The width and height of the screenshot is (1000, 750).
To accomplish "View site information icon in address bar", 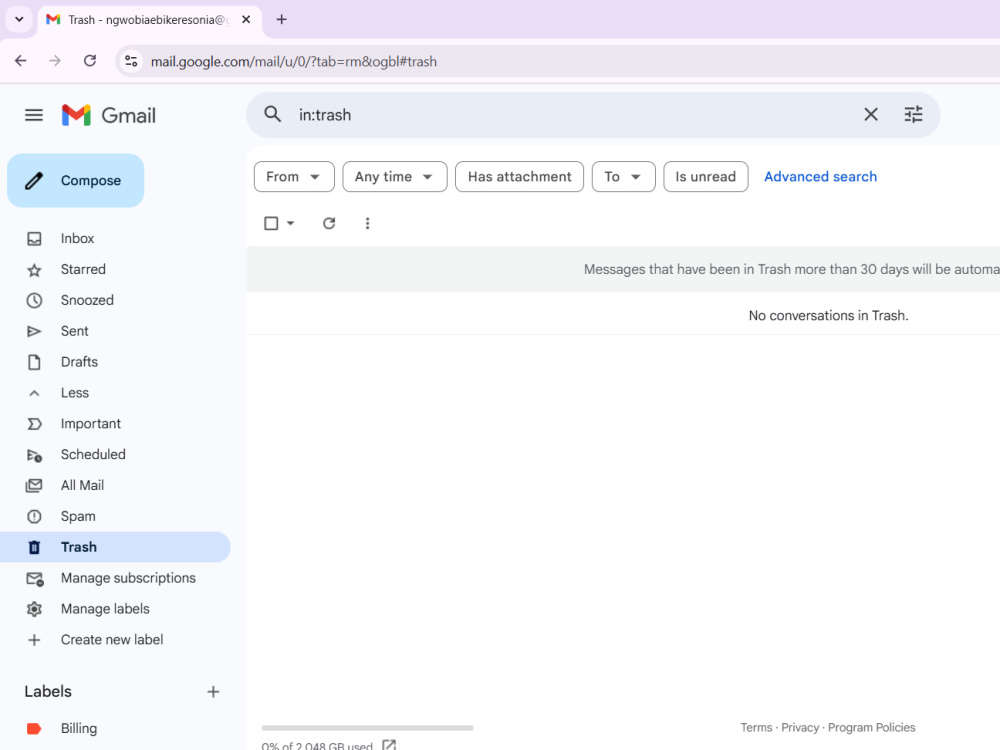I will 131,61.
